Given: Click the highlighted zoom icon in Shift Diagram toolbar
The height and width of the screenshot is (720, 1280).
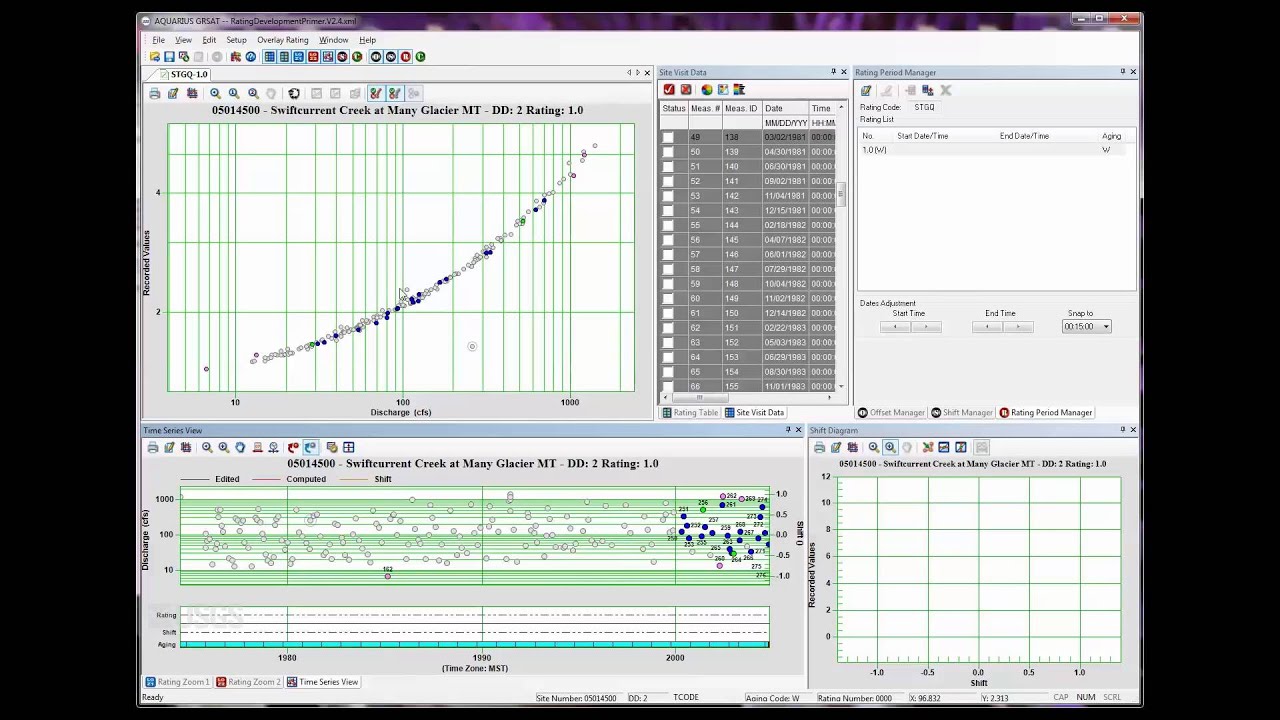Looking at the screenshot, I should [x=890, y=447].
